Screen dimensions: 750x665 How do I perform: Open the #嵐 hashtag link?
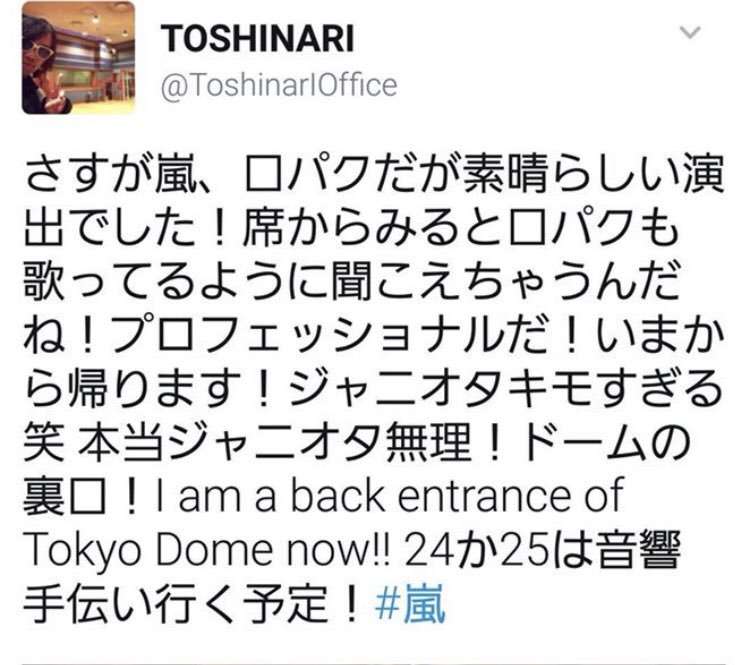(x=410, y=604)
